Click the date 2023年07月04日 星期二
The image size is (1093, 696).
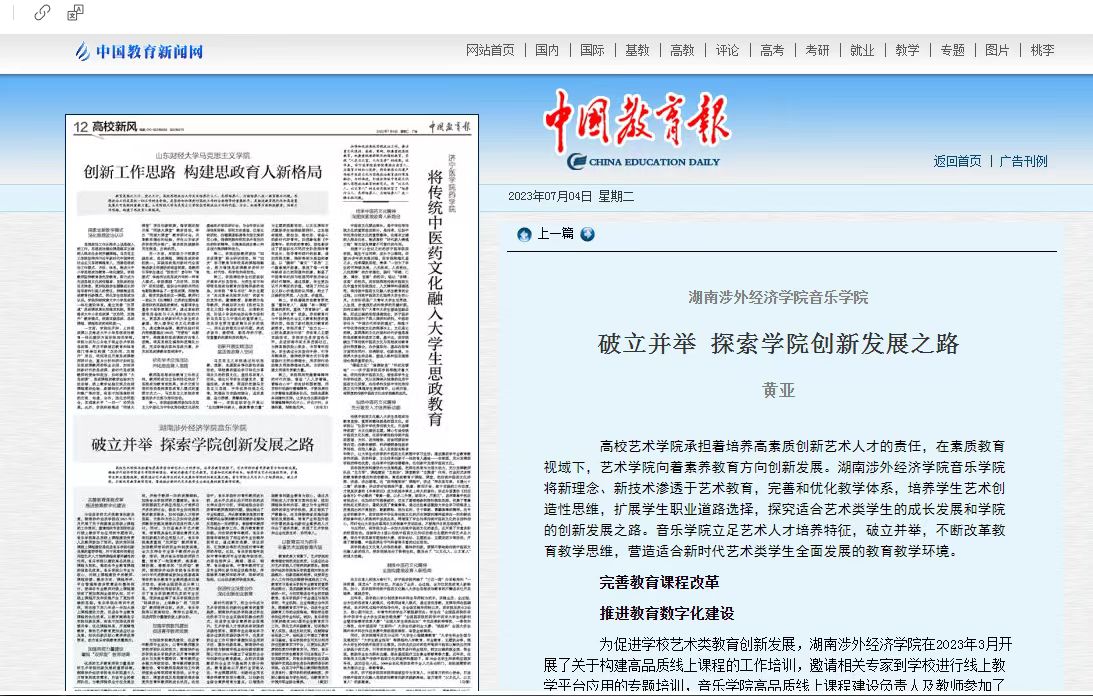571,197
